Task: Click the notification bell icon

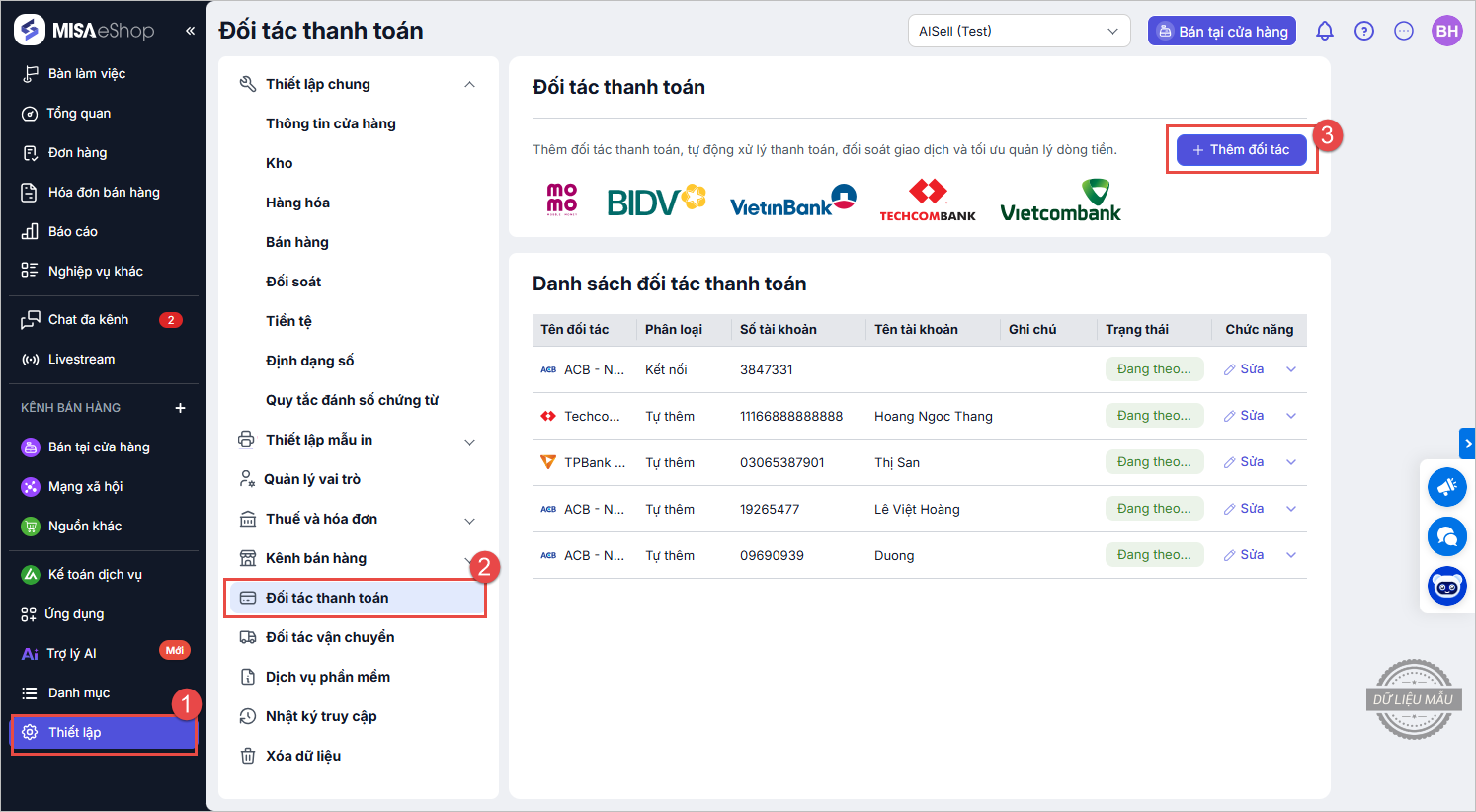Action: coord(1324,31)
